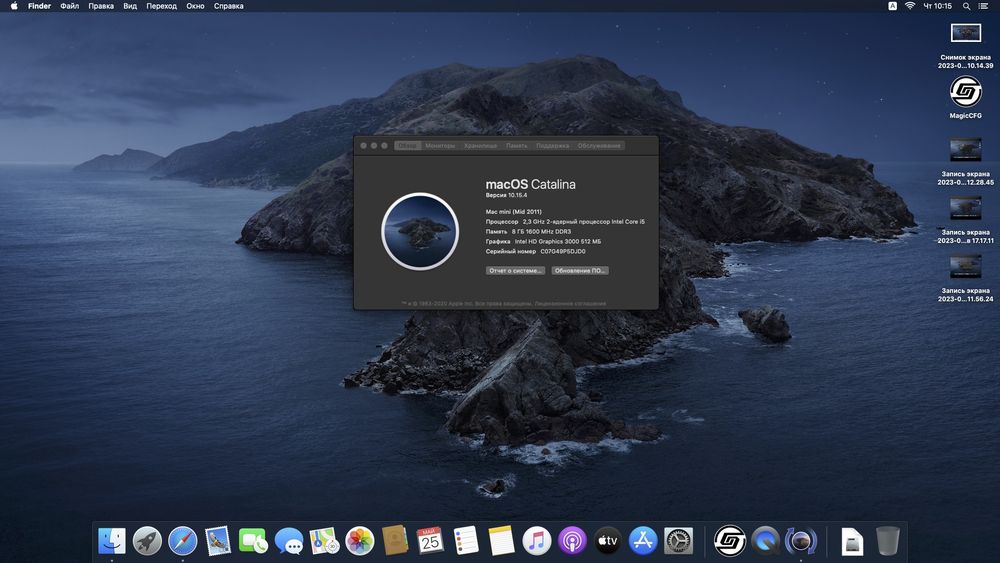Switch to the Мониторы tab

440,146
